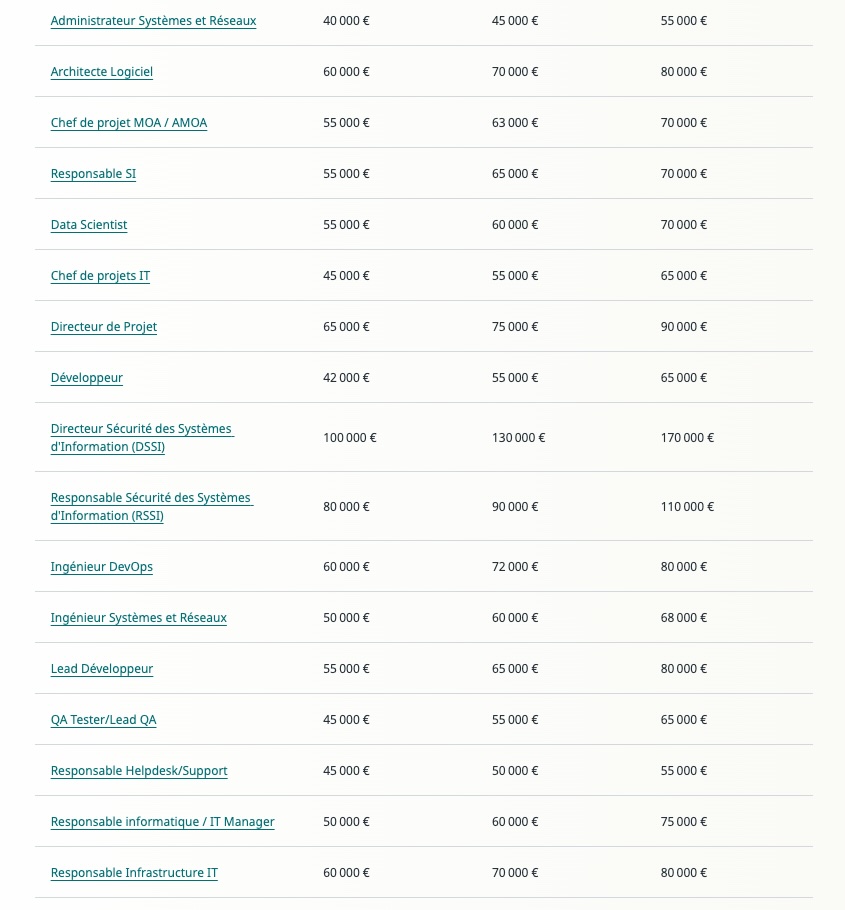Go to the Data Scientist page
Screen dimensions: 845x910
pos(89,225)
